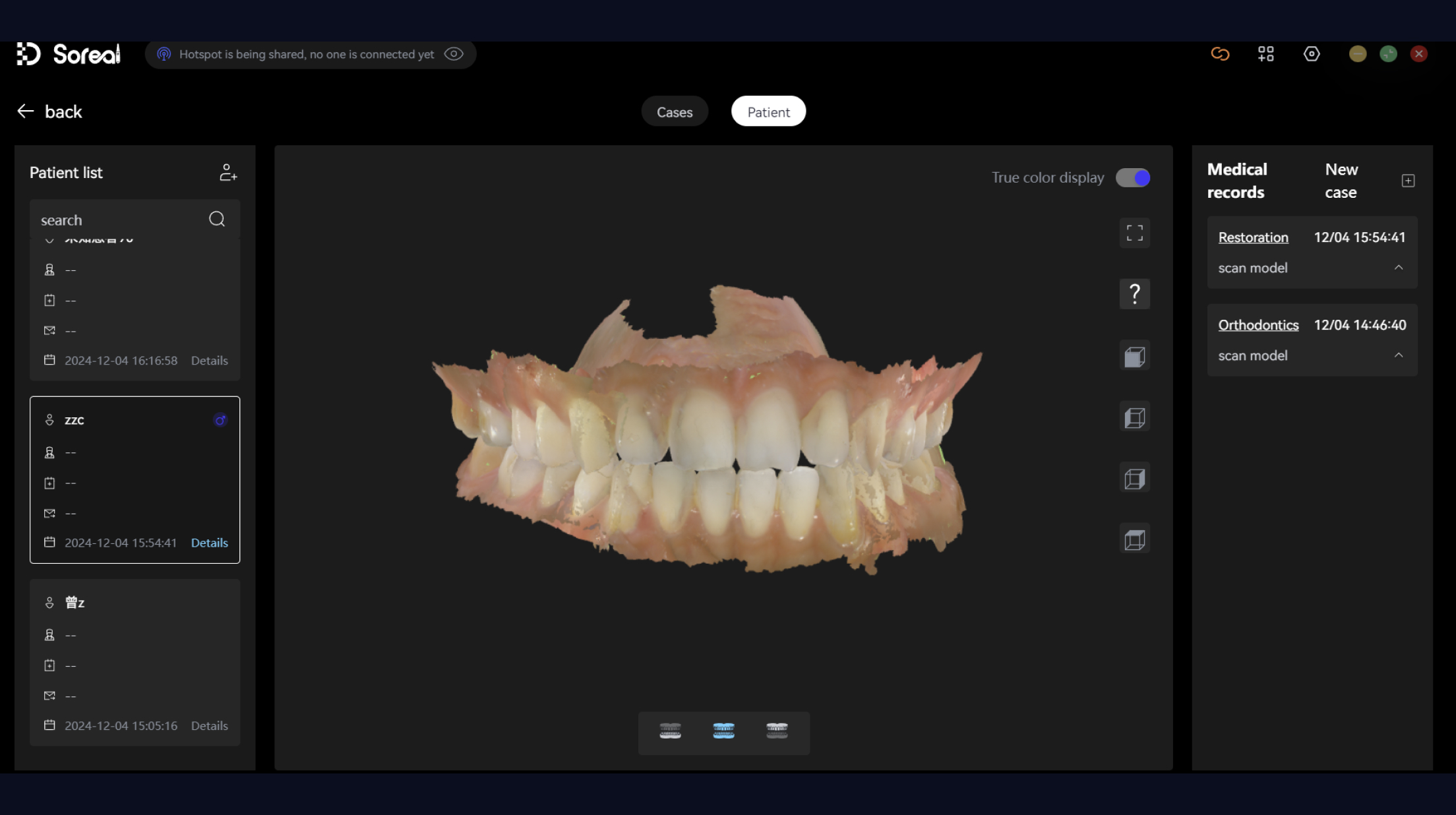1456x815 pixels.
Task: Click the add new patient icon
Action: click(x=227, y=172)
